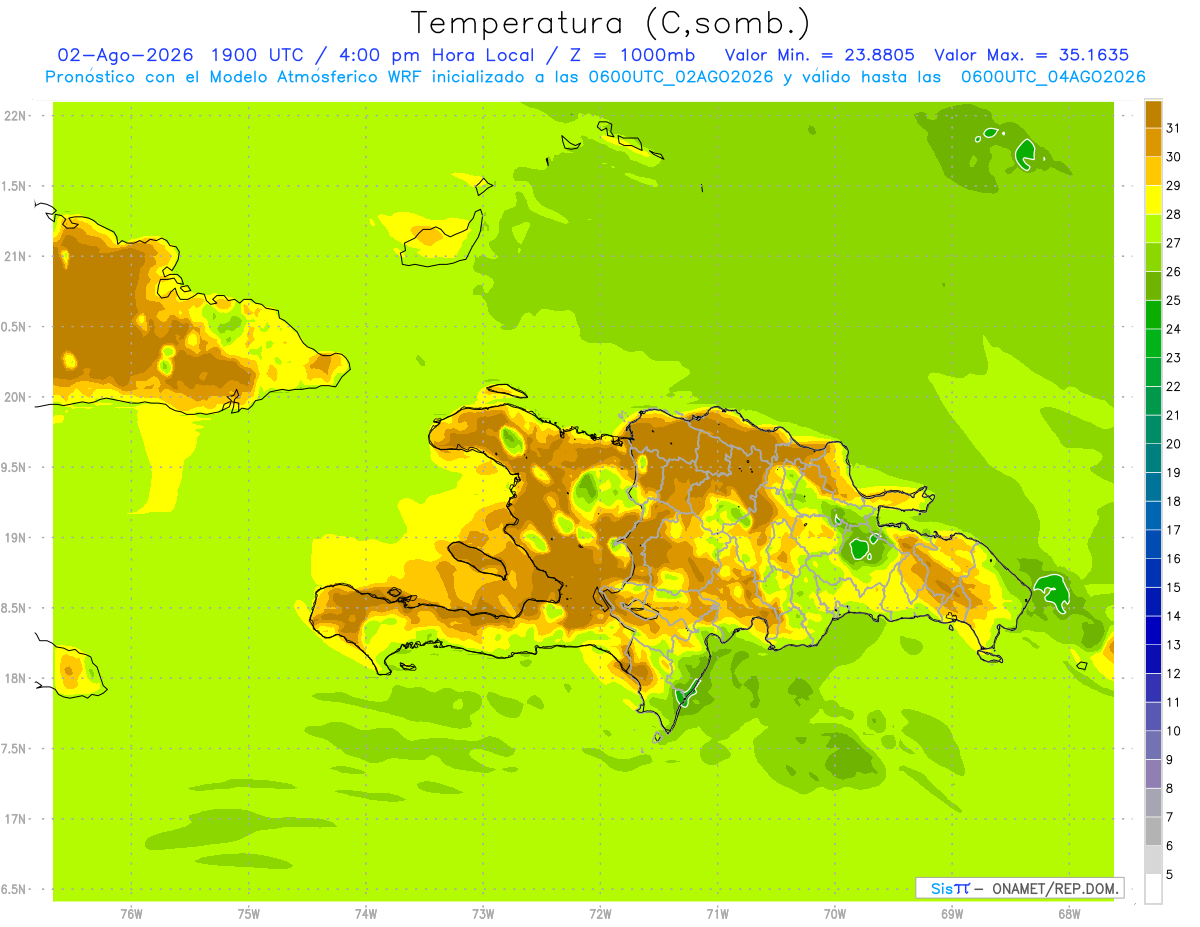The image size is (1200, 927).
Task: Click the '69W' longitude axis label
Action: [x=952, y=914]
